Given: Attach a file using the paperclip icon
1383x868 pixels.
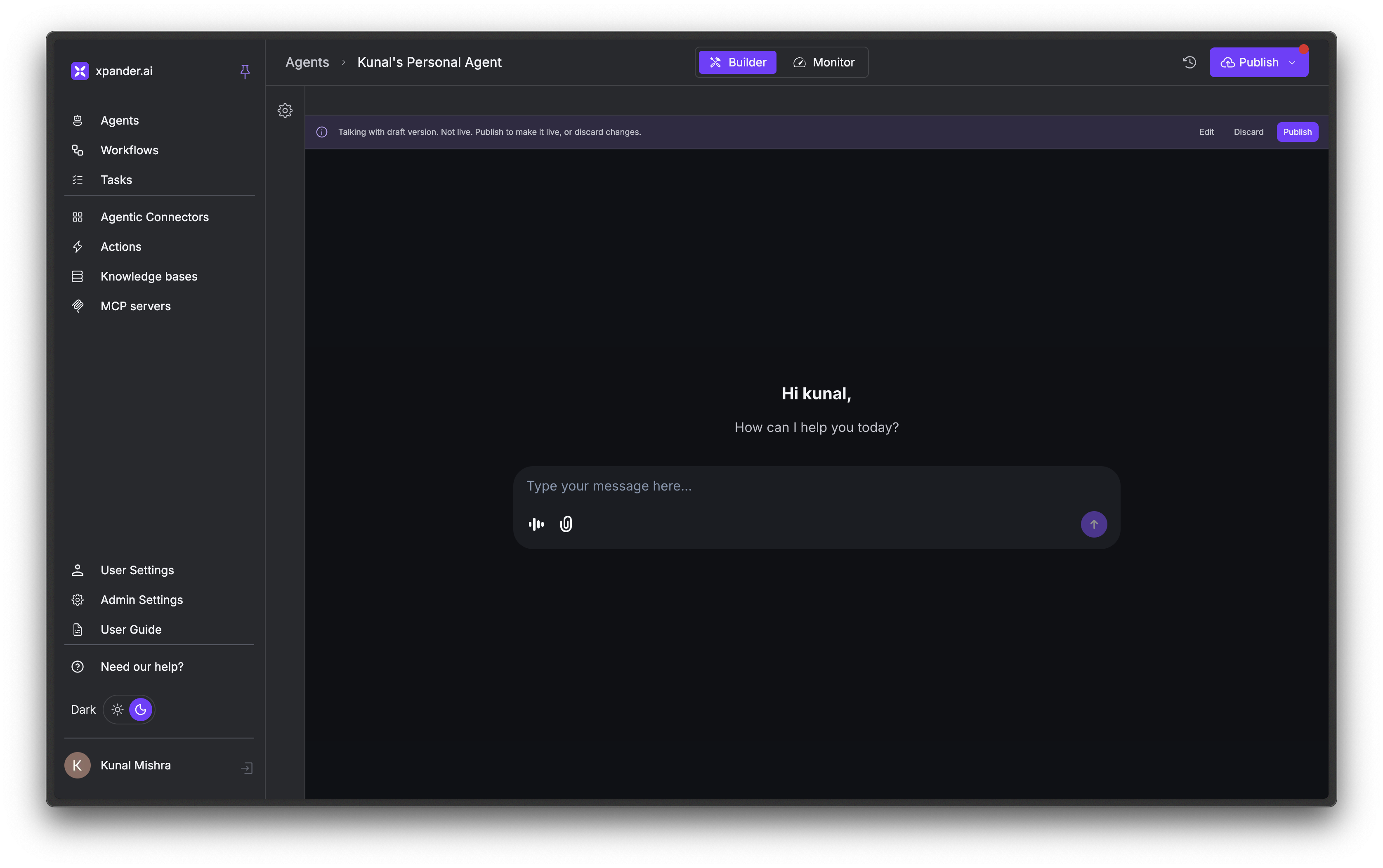Looking at the screenshot, I should [566, 524].
